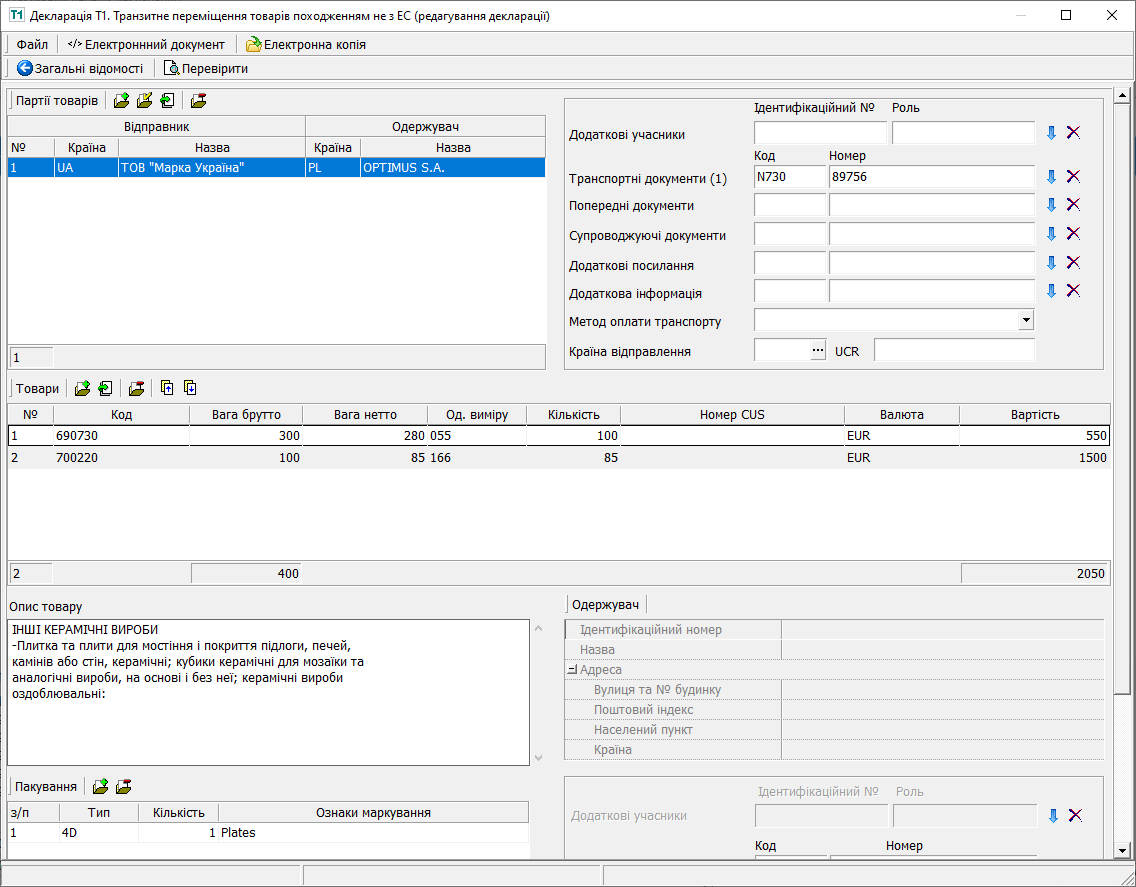Run the Перевірити check
The image size is (1136, 887).
coord(206,69)
